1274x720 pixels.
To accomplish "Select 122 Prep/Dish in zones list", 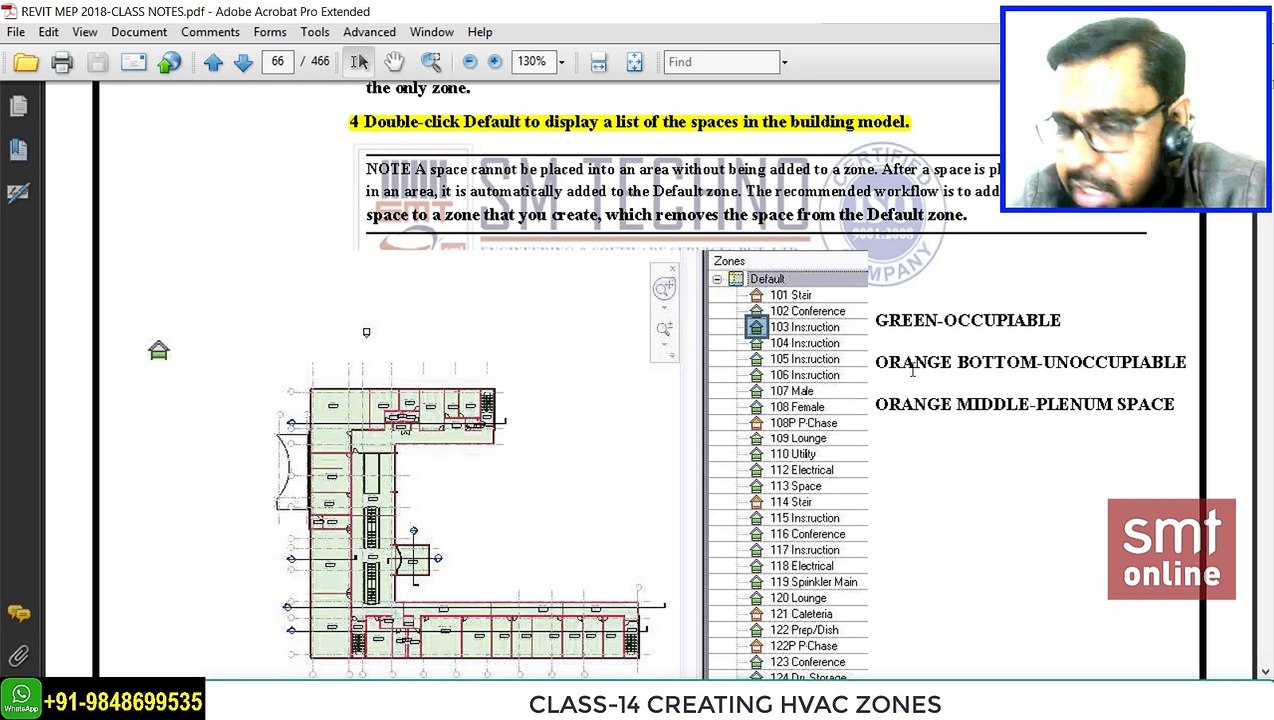I will click(x=805, y=630).
